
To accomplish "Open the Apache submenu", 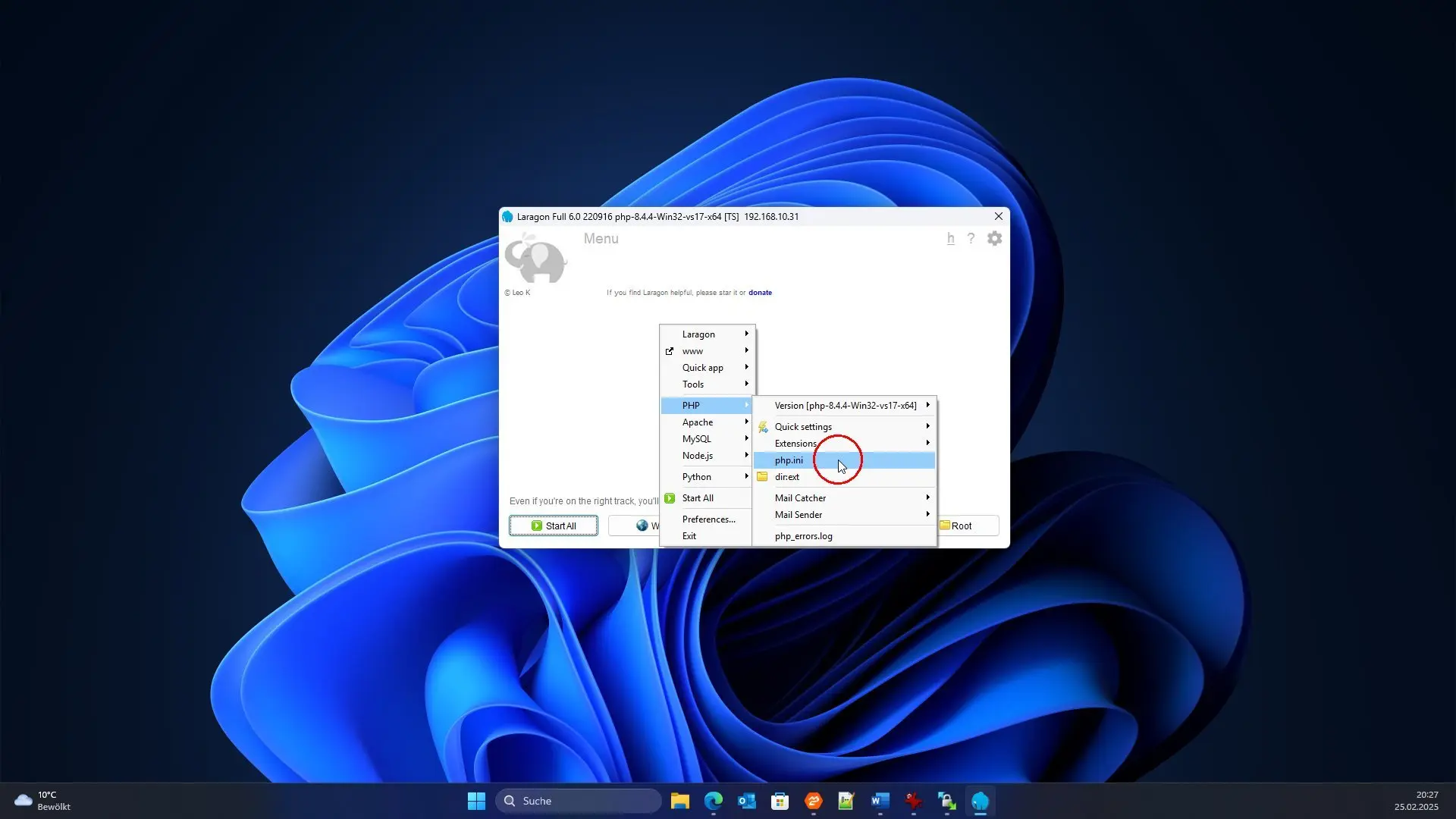I will [707, 422].
